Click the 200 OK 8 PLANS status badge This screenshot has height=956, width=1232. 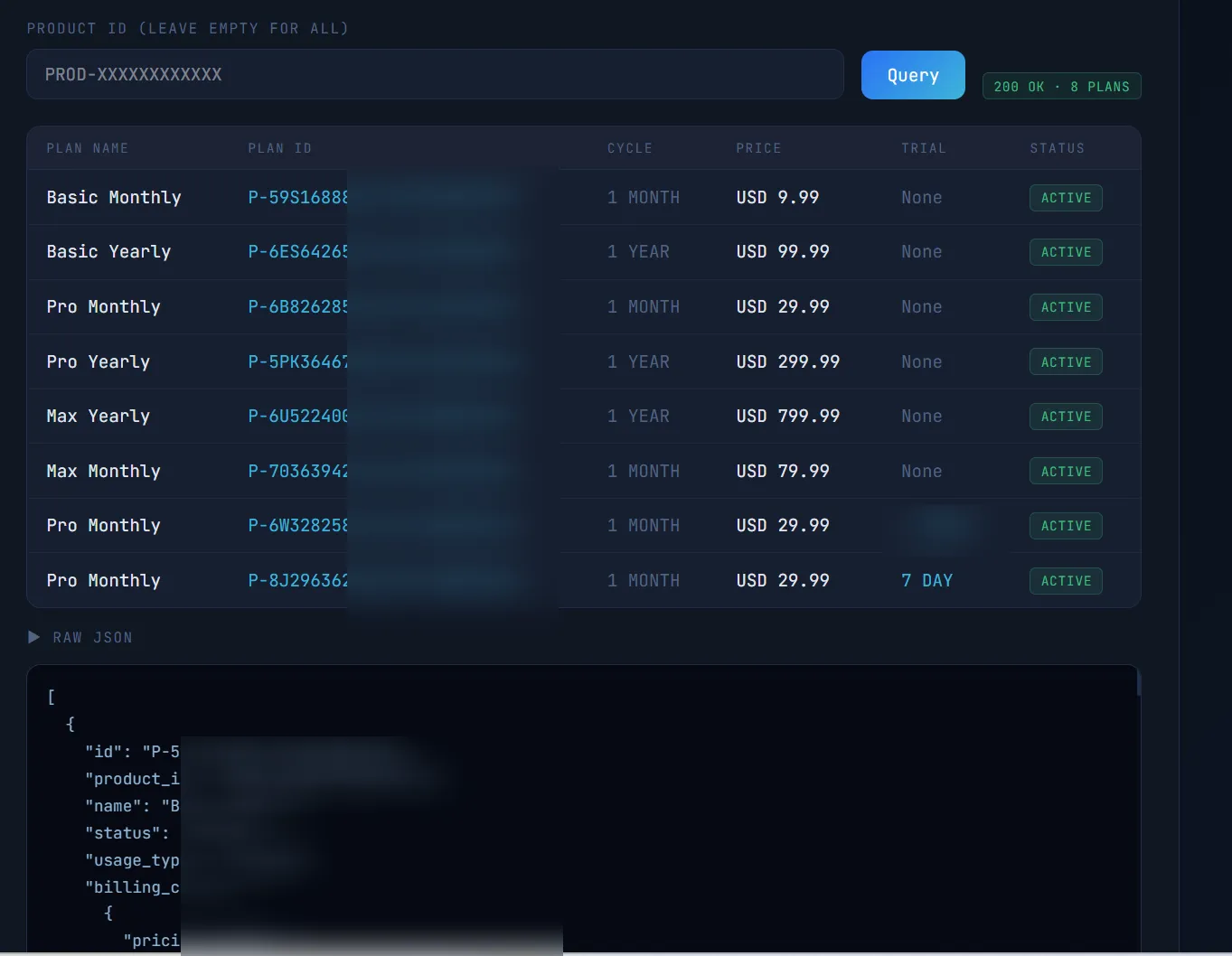[1061, 87]
